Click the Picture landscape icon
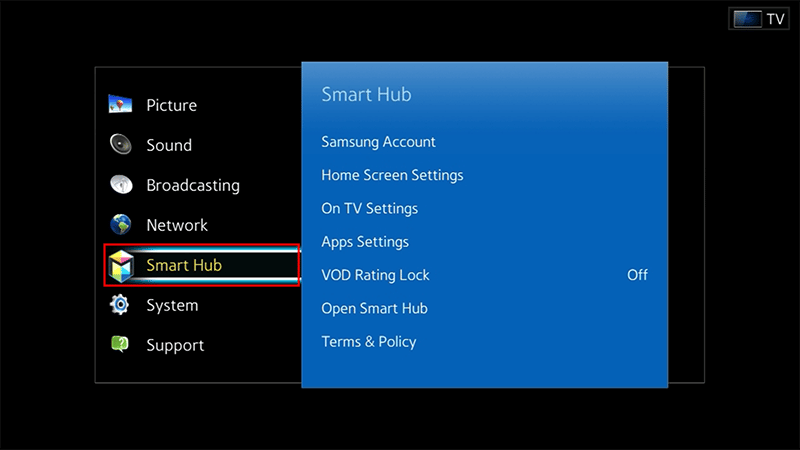The image size is (800, 450). (120, 104)
